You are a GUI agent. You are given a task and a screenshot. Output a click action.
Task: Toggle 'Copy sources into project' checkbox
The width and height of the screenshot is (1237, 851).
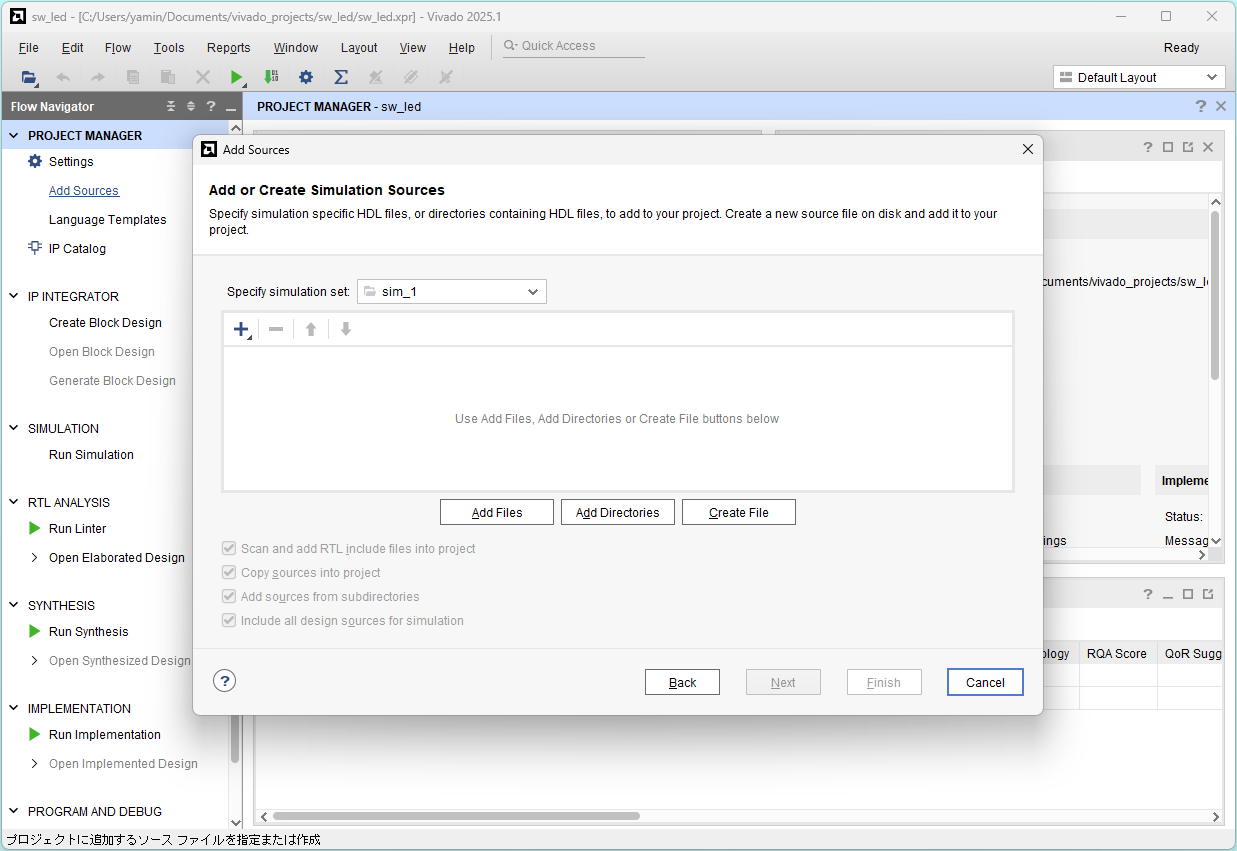(228, 573)
